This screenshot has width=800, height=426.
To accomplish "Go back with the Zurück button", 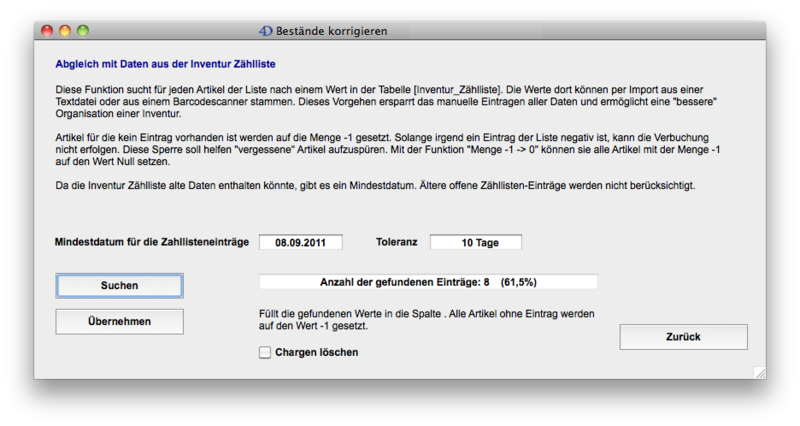I will click(683, 337).
